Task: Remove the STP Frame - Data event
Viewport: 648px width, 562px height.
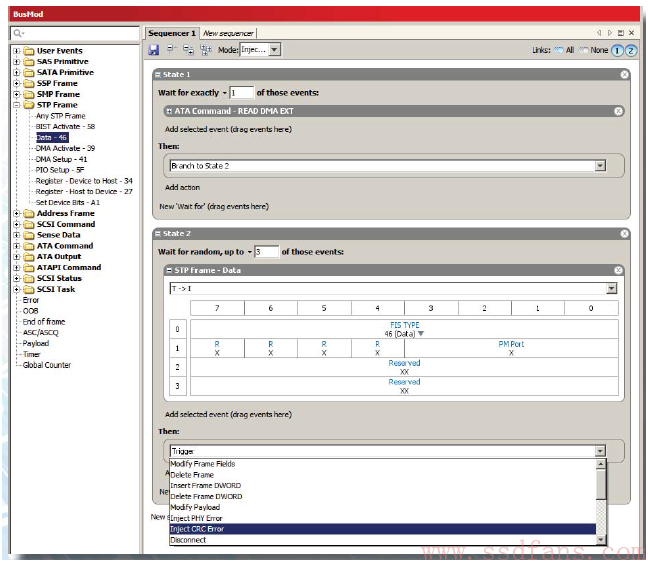Action: tap(618, 270)
